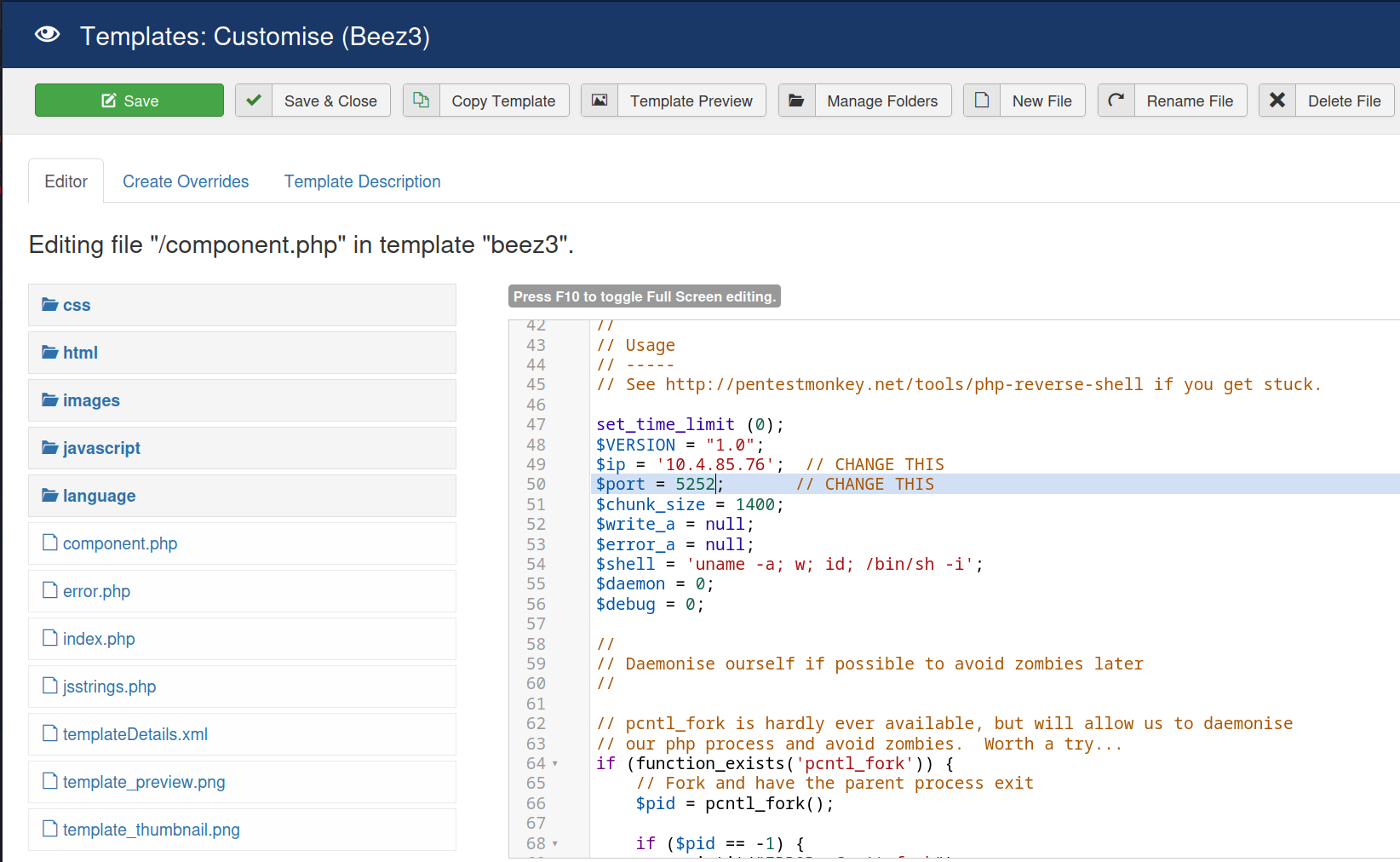The image size is (1400, 862).
Task: Open template_thumbnail.png file
Action: pyautogui.click(x=242, y=830)
